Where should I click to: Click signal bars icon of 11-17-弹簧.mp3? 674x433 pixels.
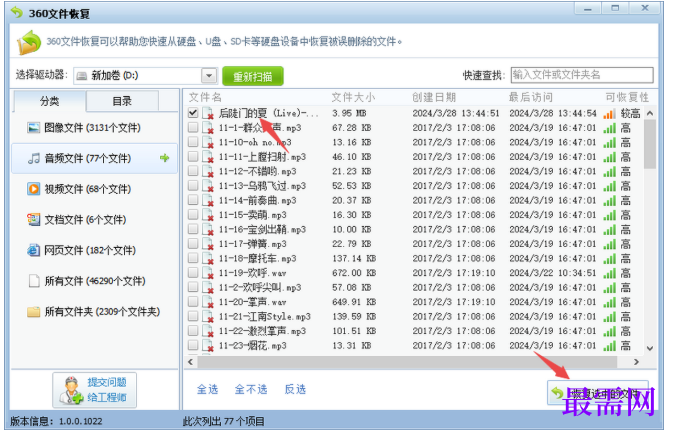pos(609,244)
